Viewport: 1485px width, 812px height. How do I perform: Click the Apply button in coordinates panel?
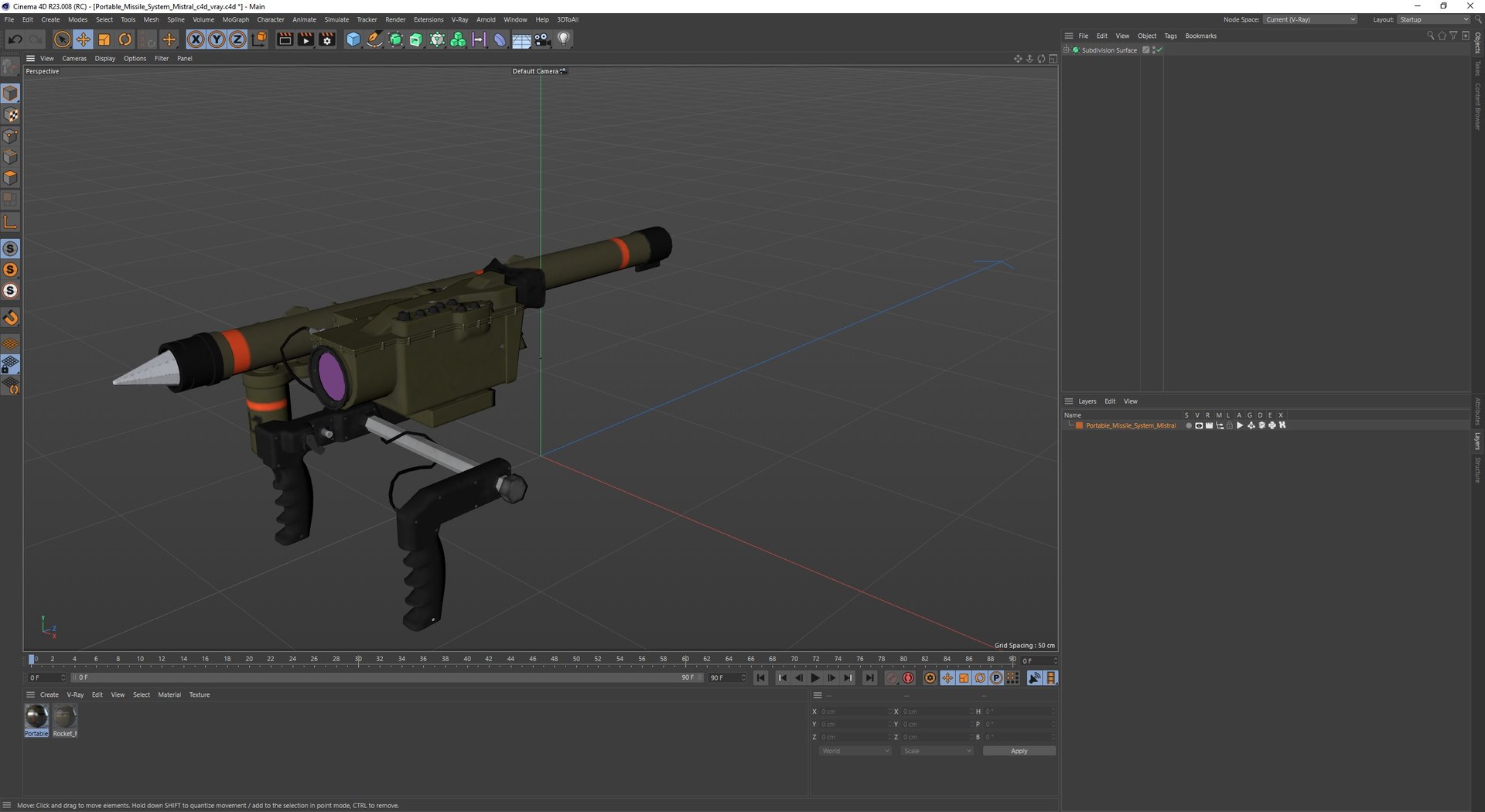tap(1019, 751)
